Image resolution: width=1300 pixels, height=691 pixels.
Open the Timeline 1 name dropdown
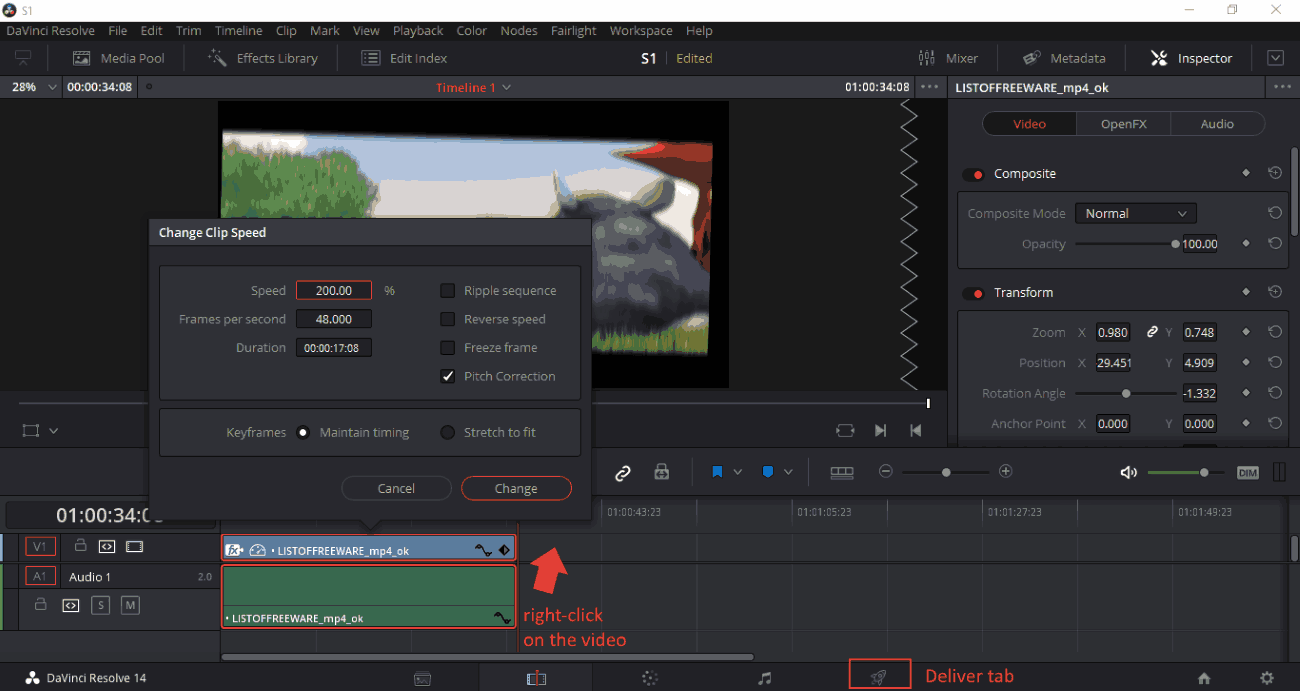(x=473, y=87)
